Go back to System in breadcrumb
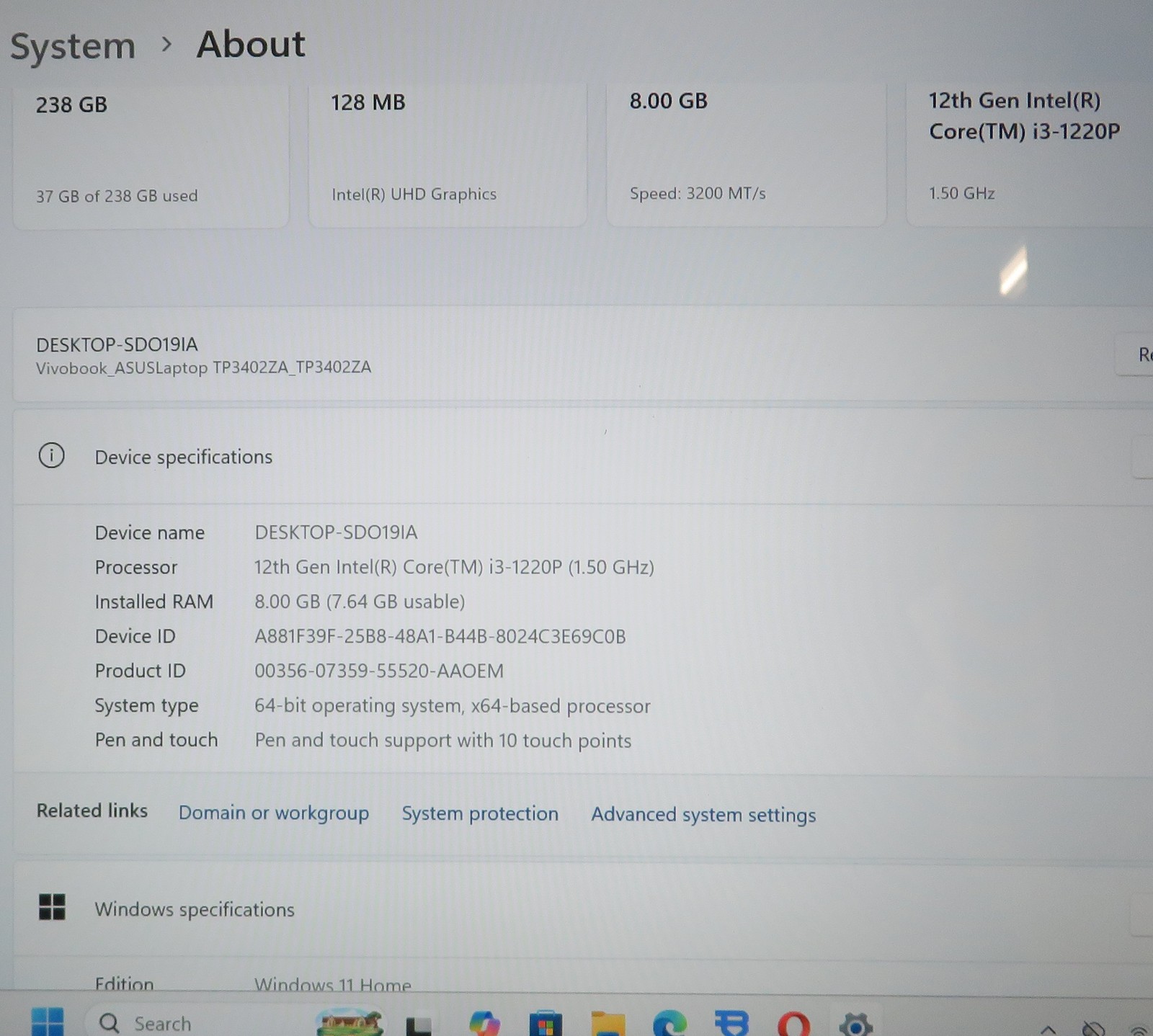Screen dimensions: 1153x1036 tap(73, 47)
